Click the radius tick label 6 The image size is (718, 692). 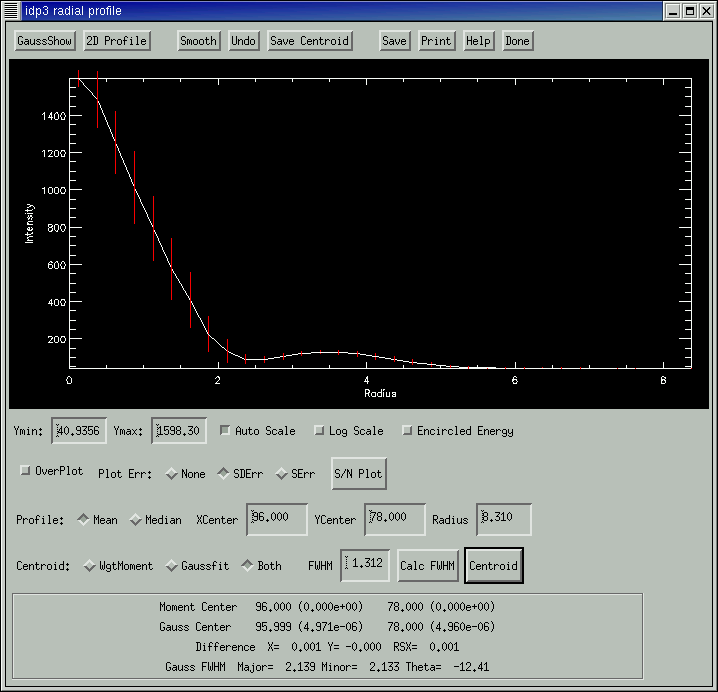(515, 380)
